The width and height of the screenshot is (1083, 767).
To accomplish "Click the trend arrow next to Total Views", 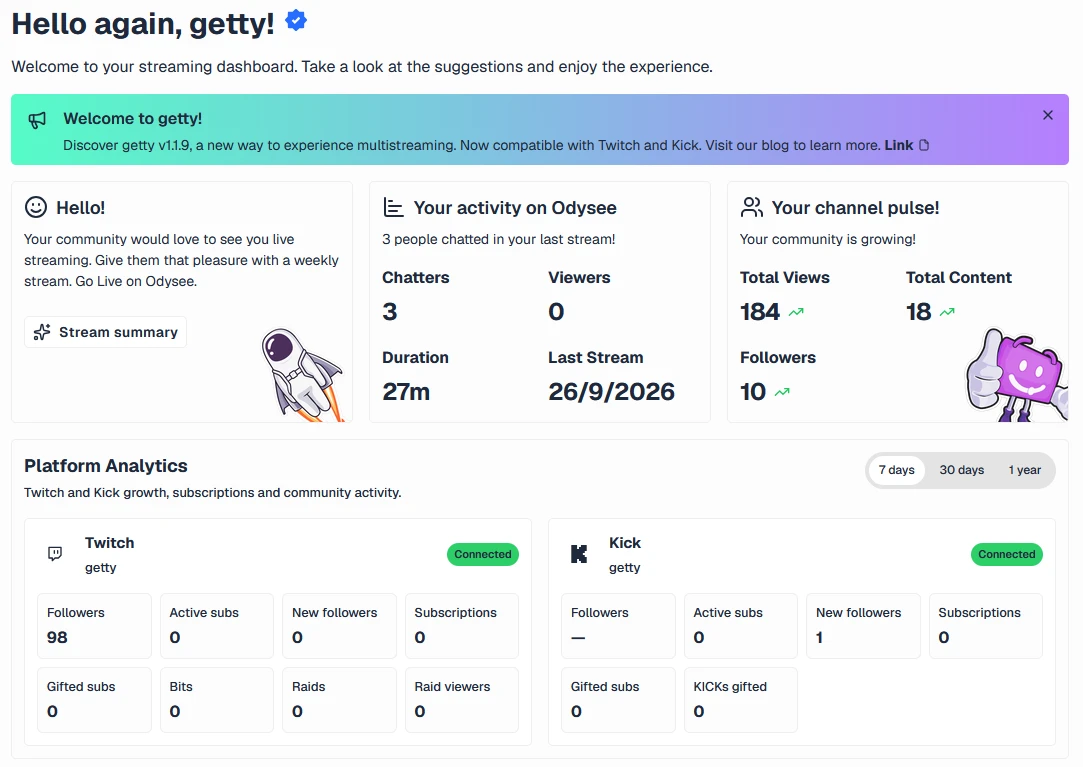I will [796, 312].
